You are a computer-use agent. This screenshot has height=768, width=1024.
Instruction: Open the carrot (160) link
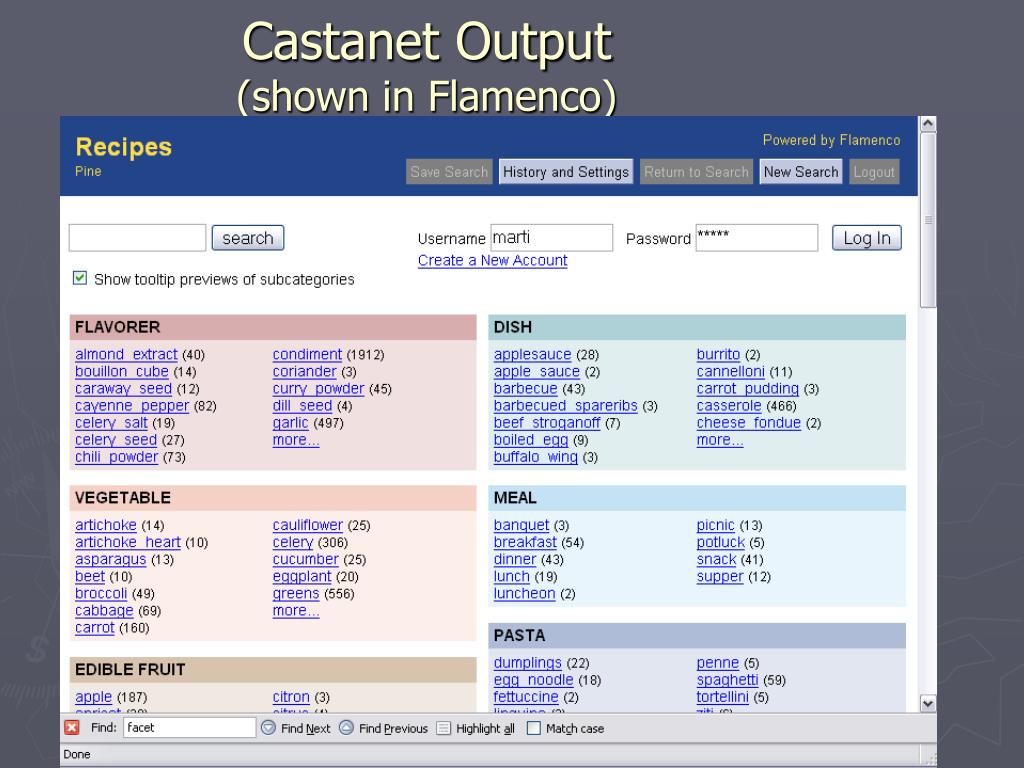[95, 627]
